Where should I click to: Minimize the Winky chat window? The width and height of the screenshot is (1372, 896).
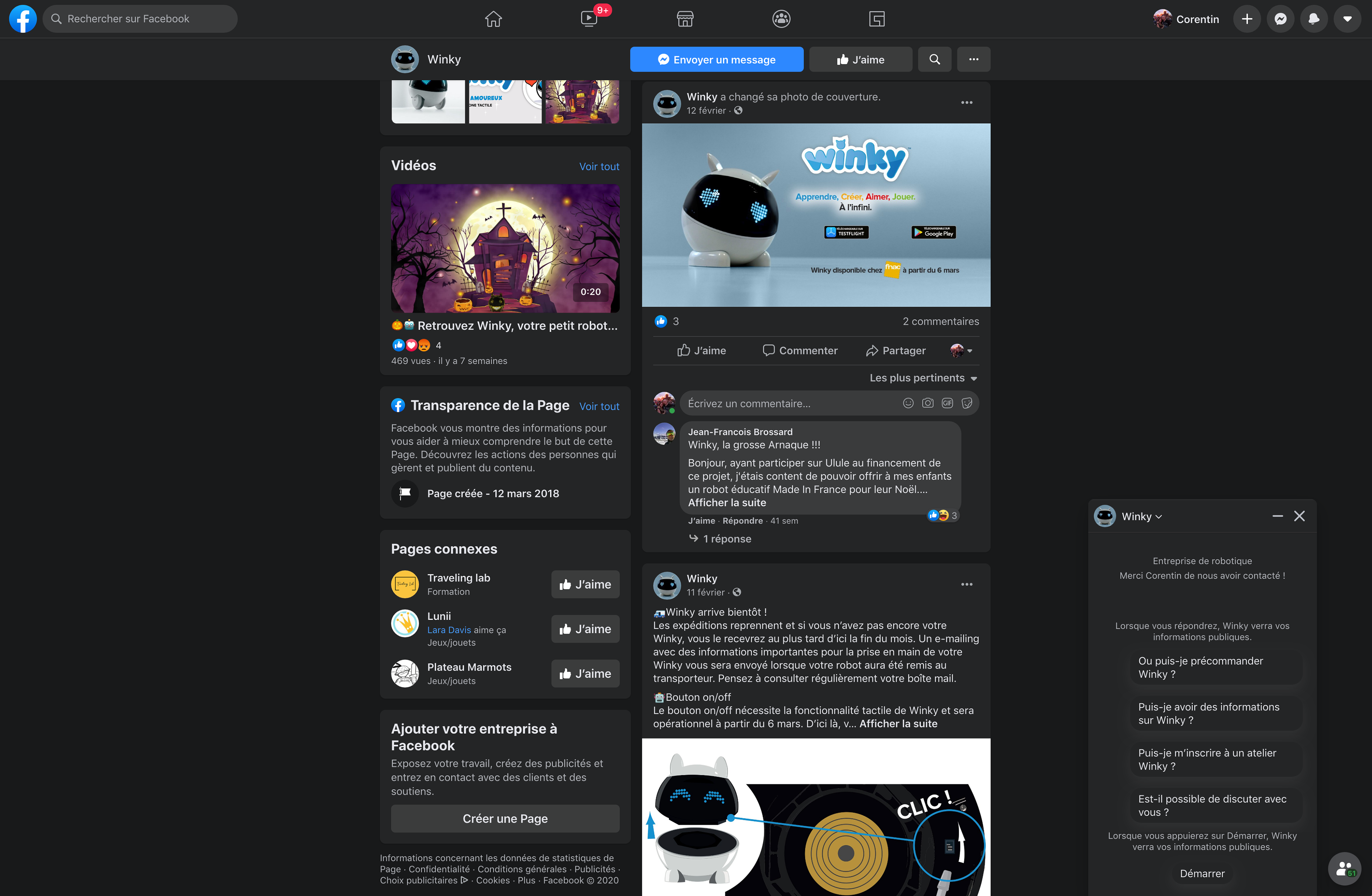(x=1277, y=516)
